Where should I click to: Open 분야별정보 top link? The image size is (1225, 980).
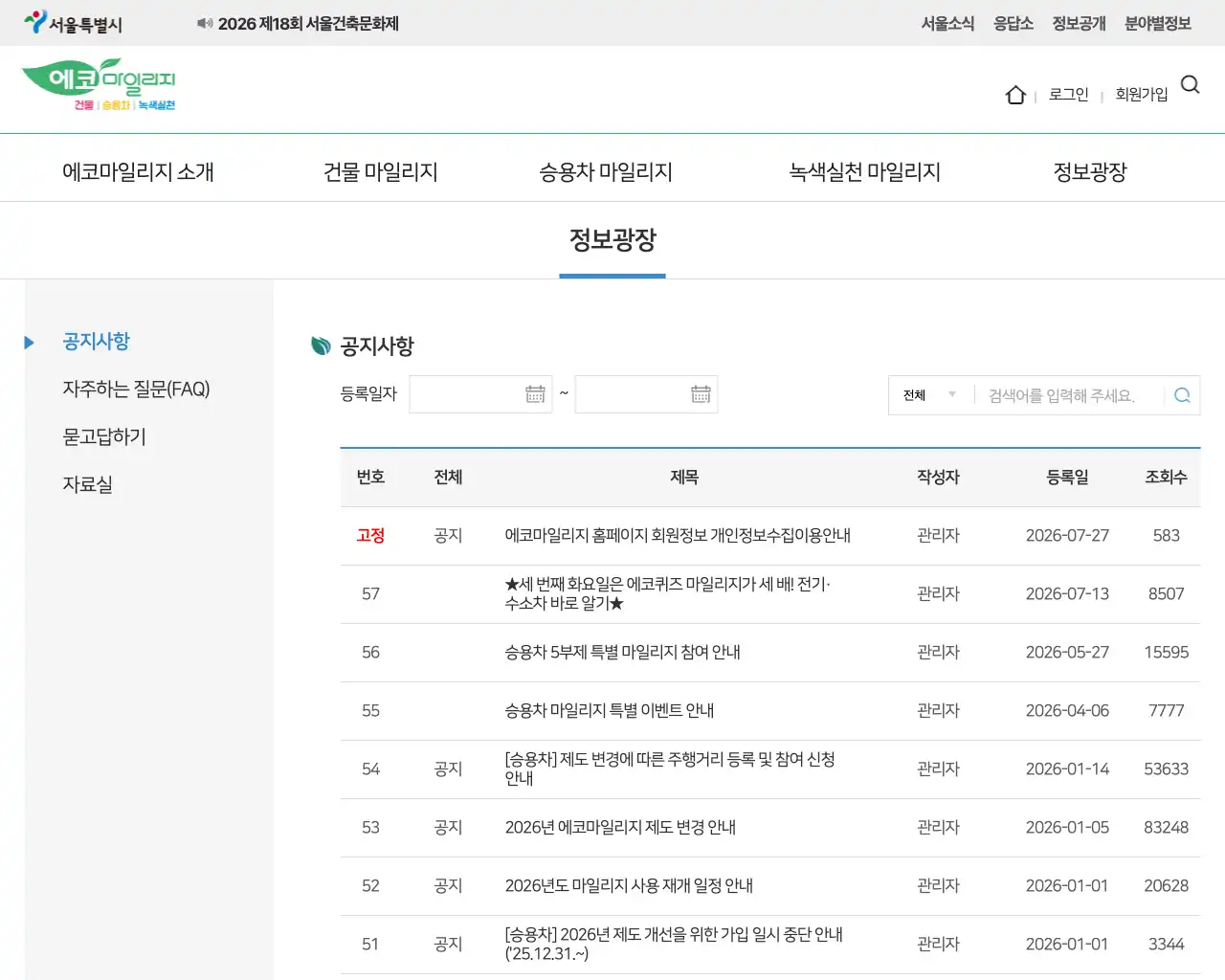1158,23
